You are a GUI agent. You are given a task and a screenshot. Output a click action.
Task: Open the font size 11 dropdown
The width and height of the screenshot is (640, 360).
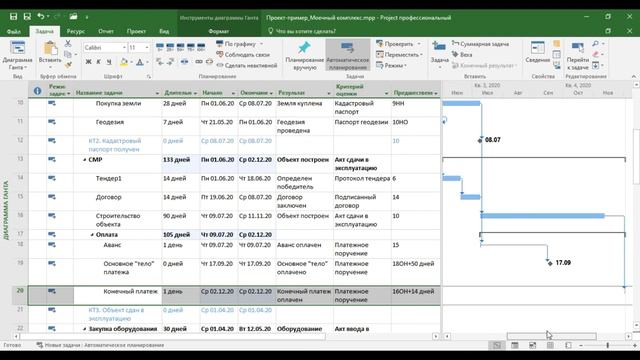(x=147, y=48)
